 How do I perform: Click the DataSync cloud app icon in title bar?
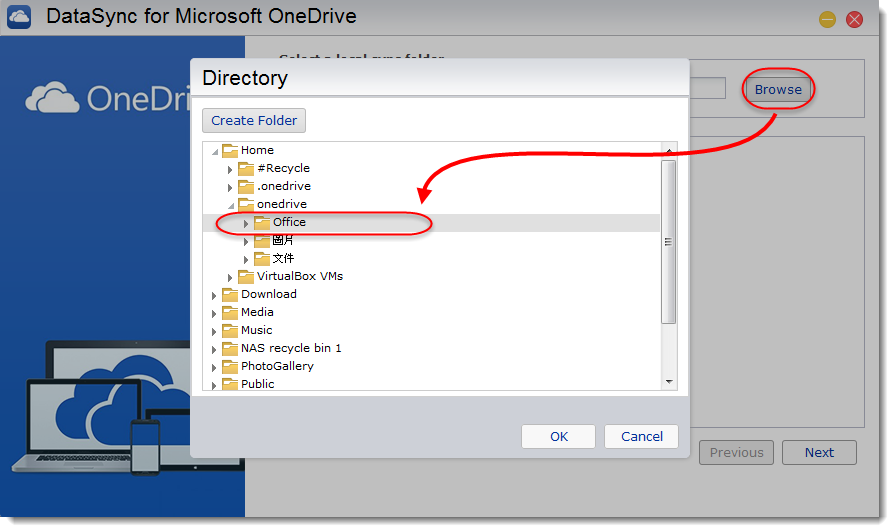click(x=19, y=17)
